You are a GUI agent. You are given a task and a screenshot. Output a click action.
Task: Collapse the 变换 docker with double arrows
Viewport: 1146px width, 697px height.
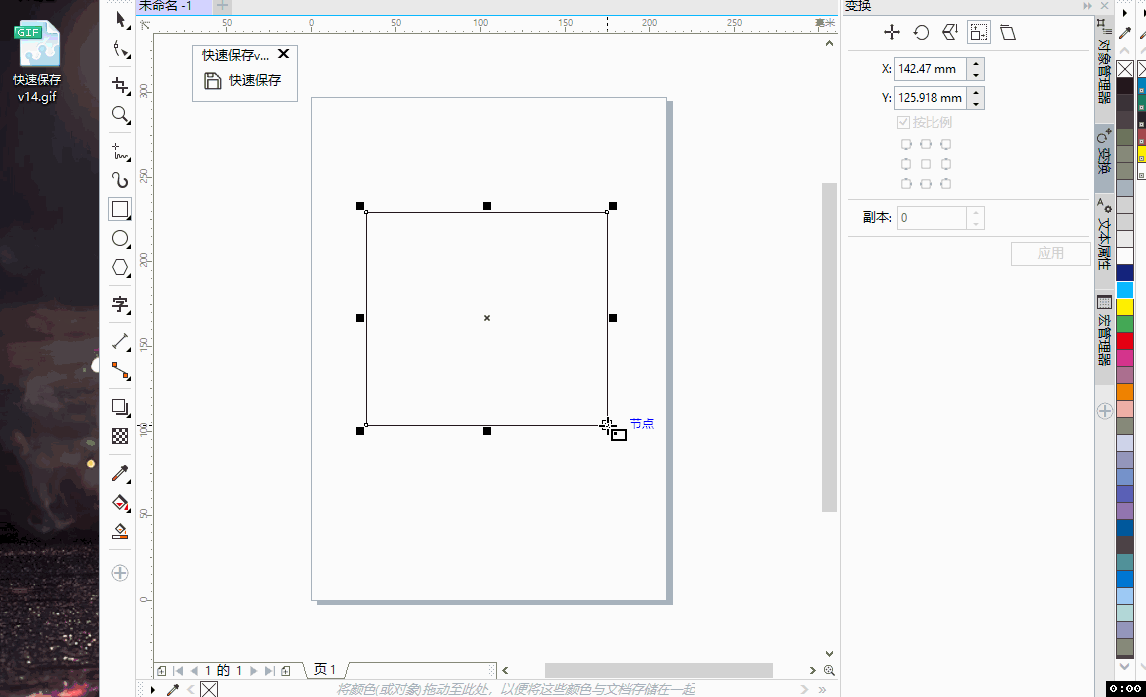coord(1088,6)
